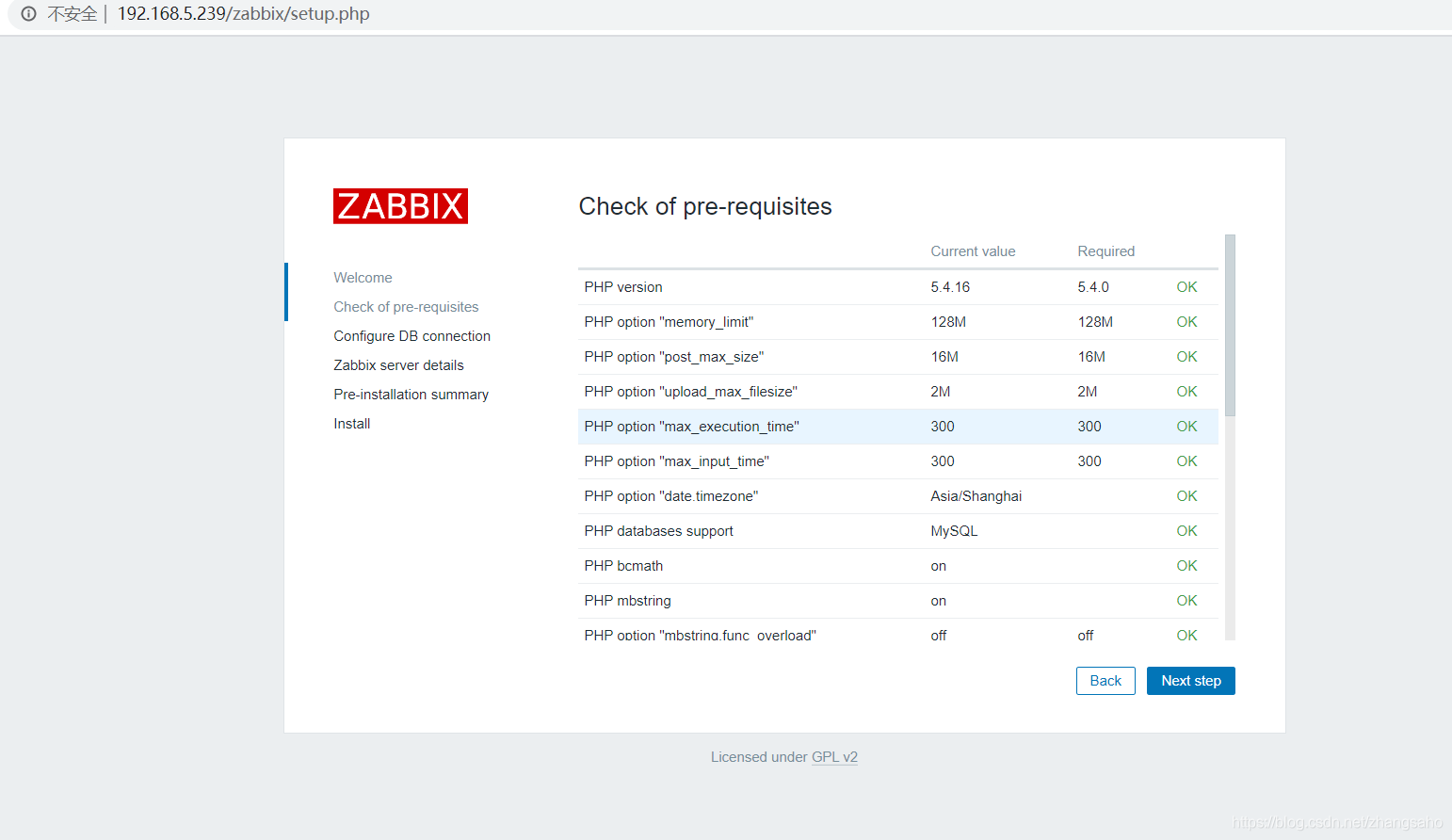Click OK status for date.timezone row

pyautogui.click(x=1186, y=496)
